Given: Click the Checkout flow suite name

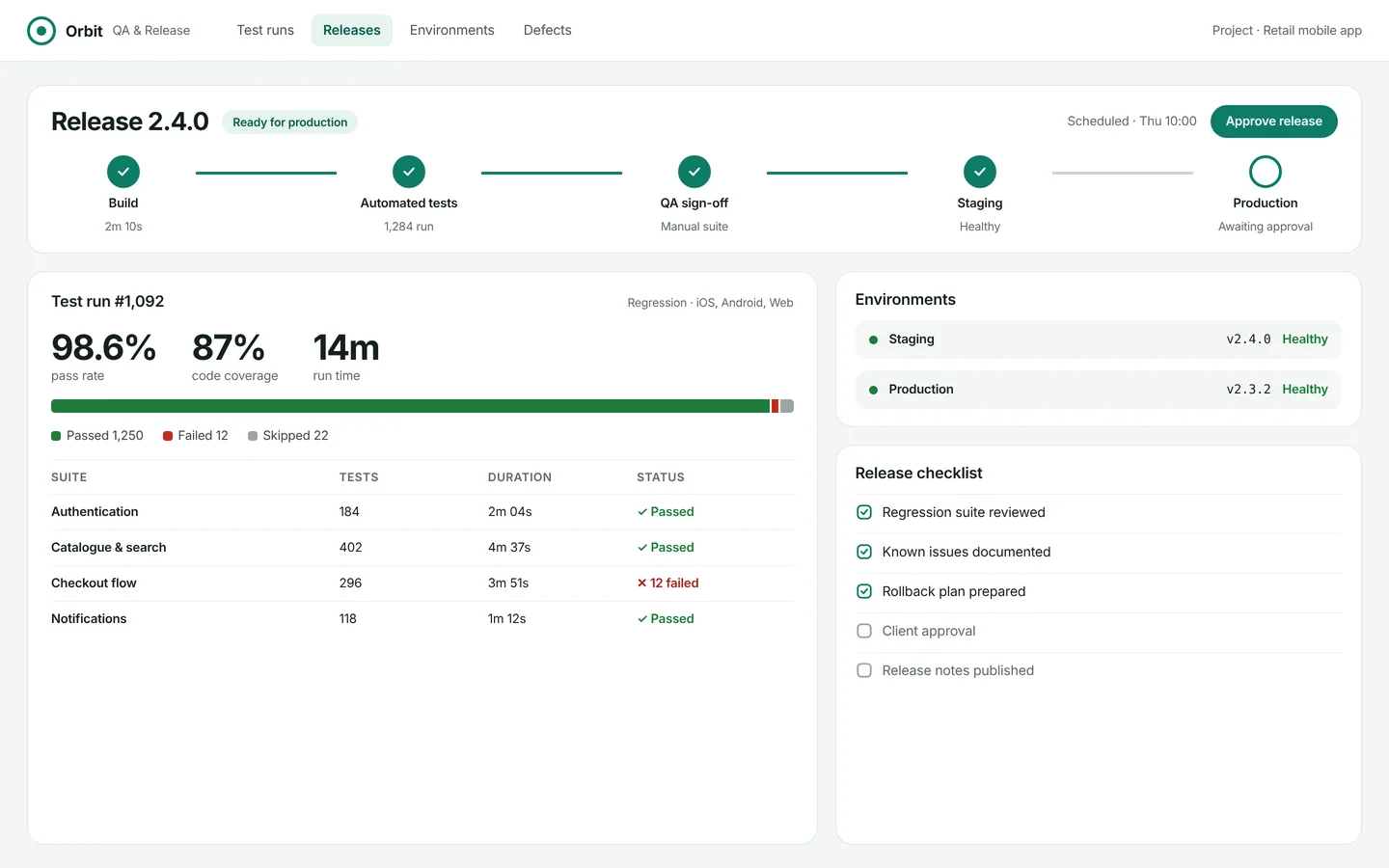Looking at the screenshot, I should pos(94,583).
